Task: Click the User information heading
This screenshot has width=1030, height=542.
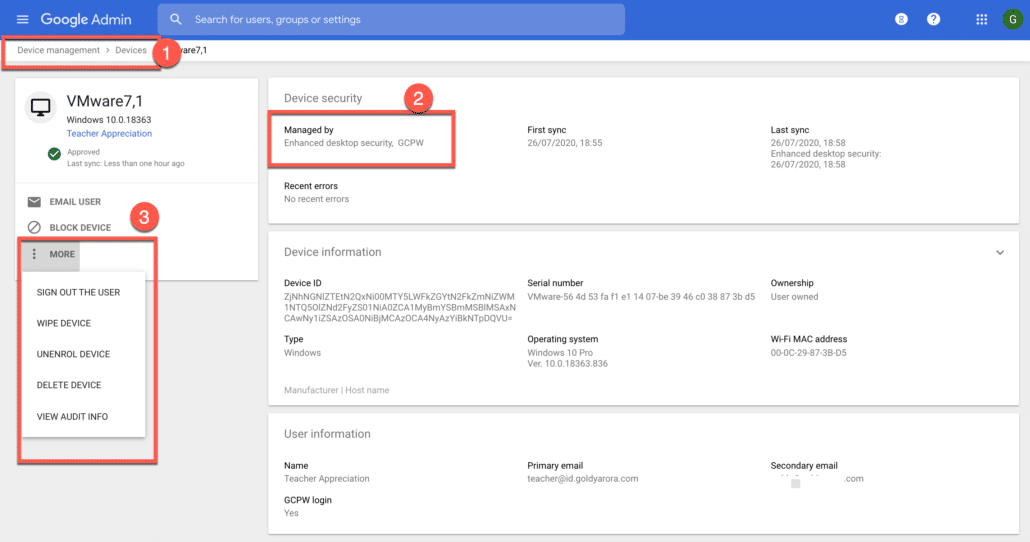Action: [x=327, y=434]
